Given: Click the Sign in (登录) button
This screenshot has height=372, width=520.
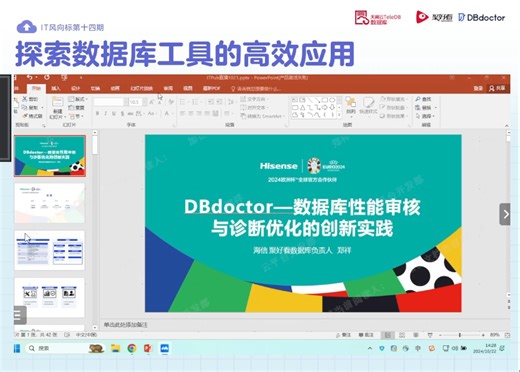Looking at the screenshot, I should [478, 88].
